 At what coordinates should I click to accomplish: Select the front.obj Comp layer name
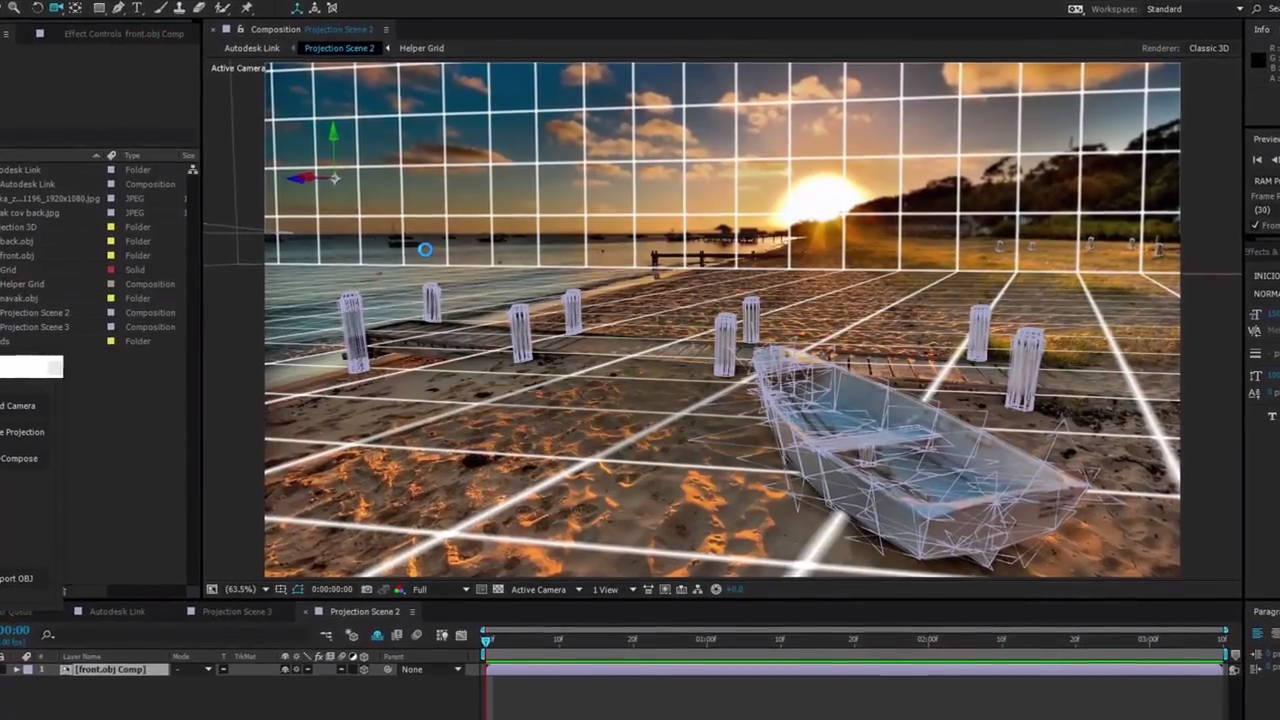click(x=109, y=669)
